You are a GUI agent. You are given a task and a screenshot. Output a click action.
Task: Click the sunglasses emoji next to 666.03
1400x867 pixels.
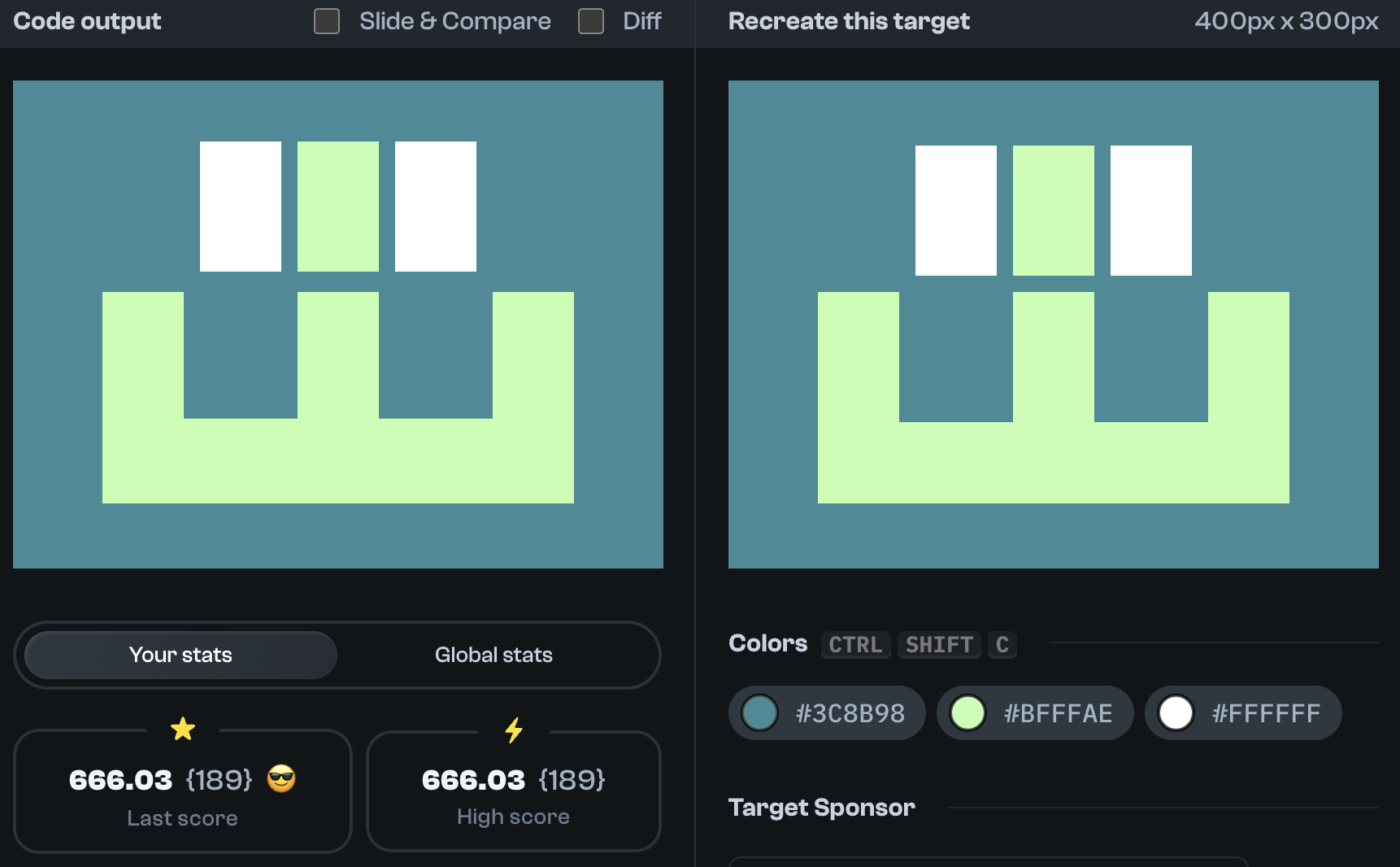[280, 779]
